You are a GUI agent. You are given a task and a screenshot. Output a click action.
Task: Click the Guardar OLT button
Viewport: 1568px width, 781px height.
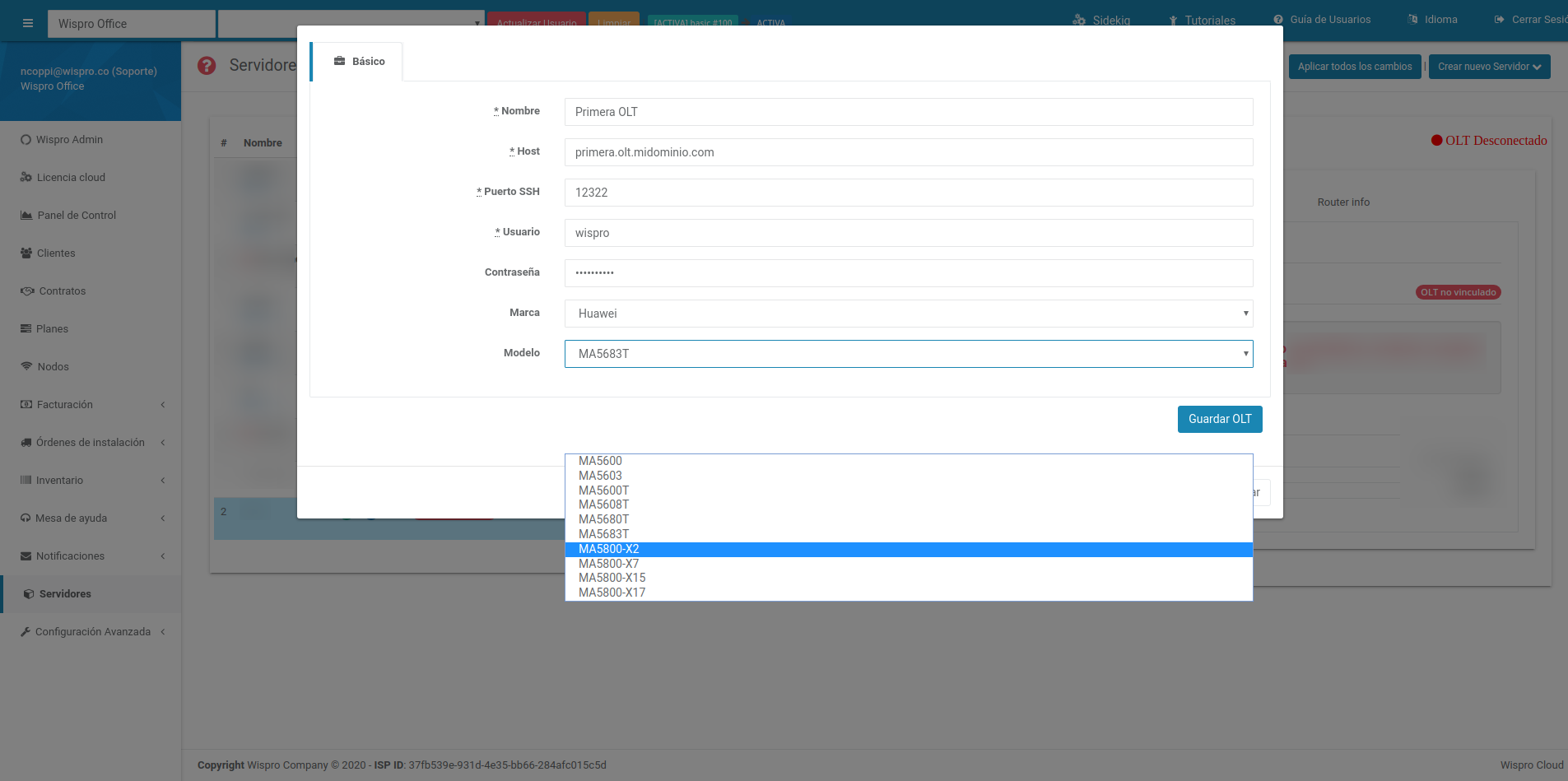click(1220, 419)
